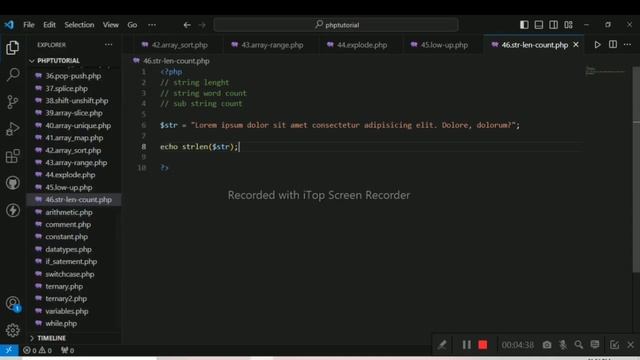The width and height of the screenshot is (640, 360).
Task: Toggle the secondary side bar layout icon
Action: tap(553, 25)
